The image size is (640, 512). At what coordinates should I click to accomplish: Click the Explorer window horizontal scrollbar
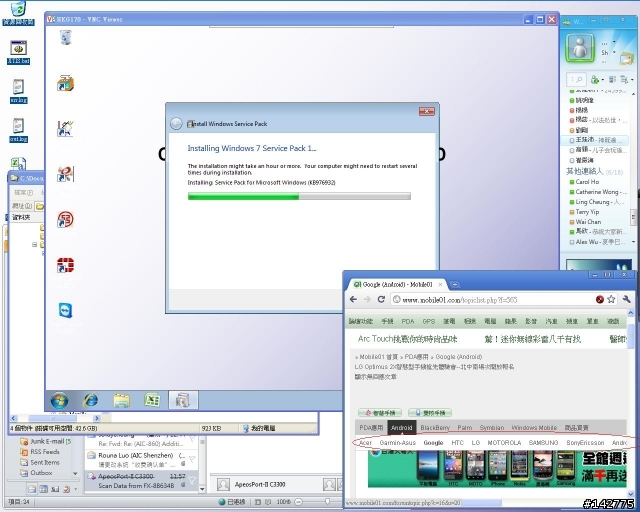coord(56,418)
